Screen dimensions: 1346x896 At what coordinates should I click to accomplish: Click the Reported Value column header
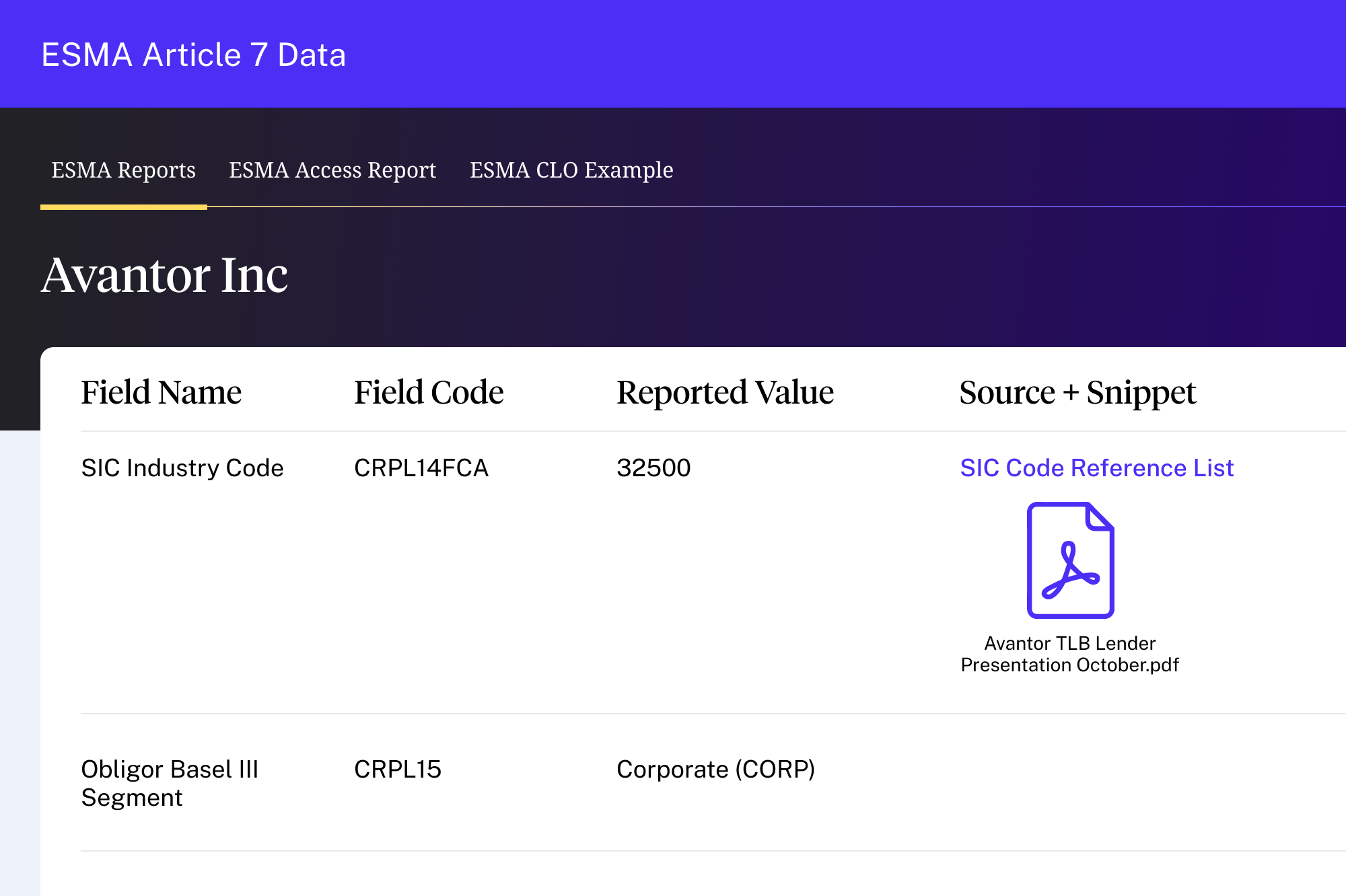tap(725, 392)
